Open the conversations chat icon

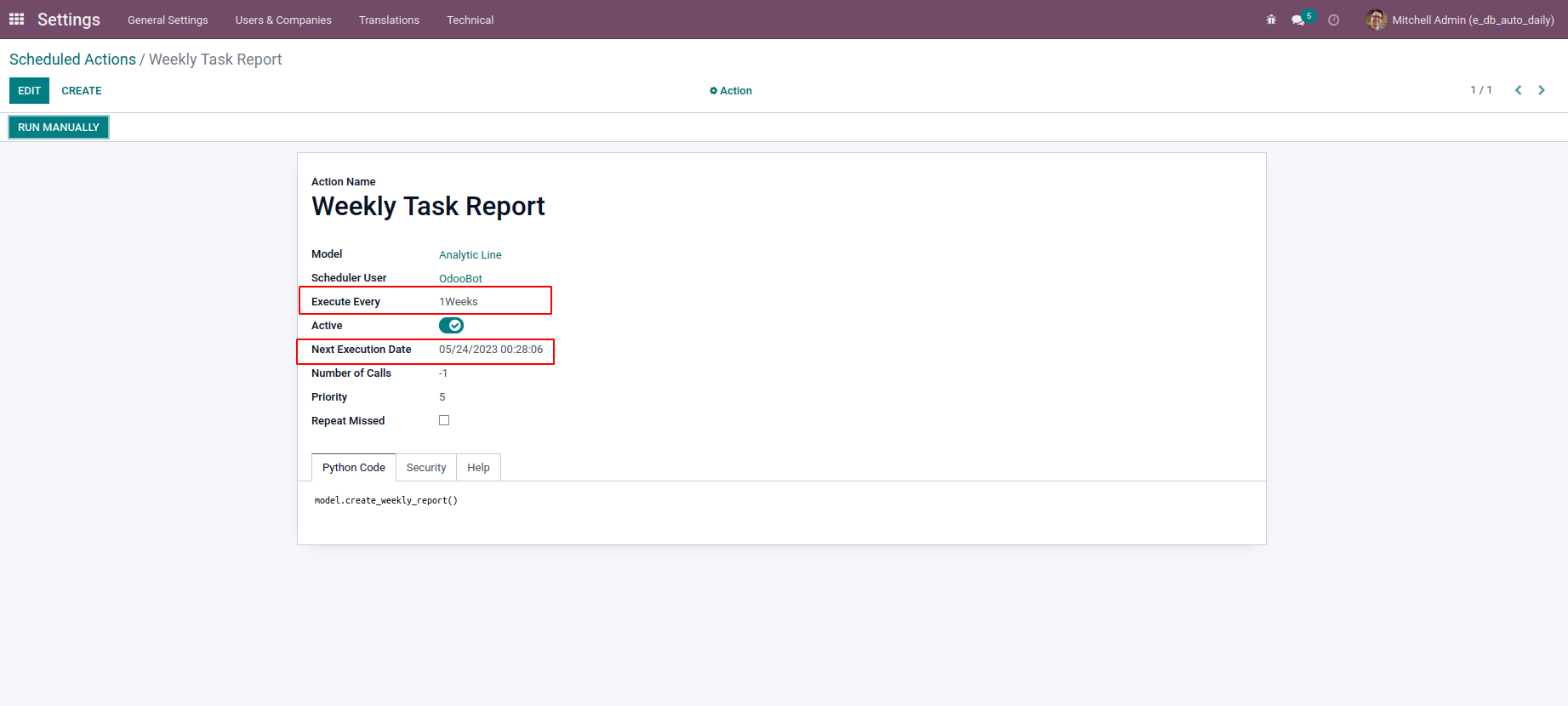tap(1297, 20)
